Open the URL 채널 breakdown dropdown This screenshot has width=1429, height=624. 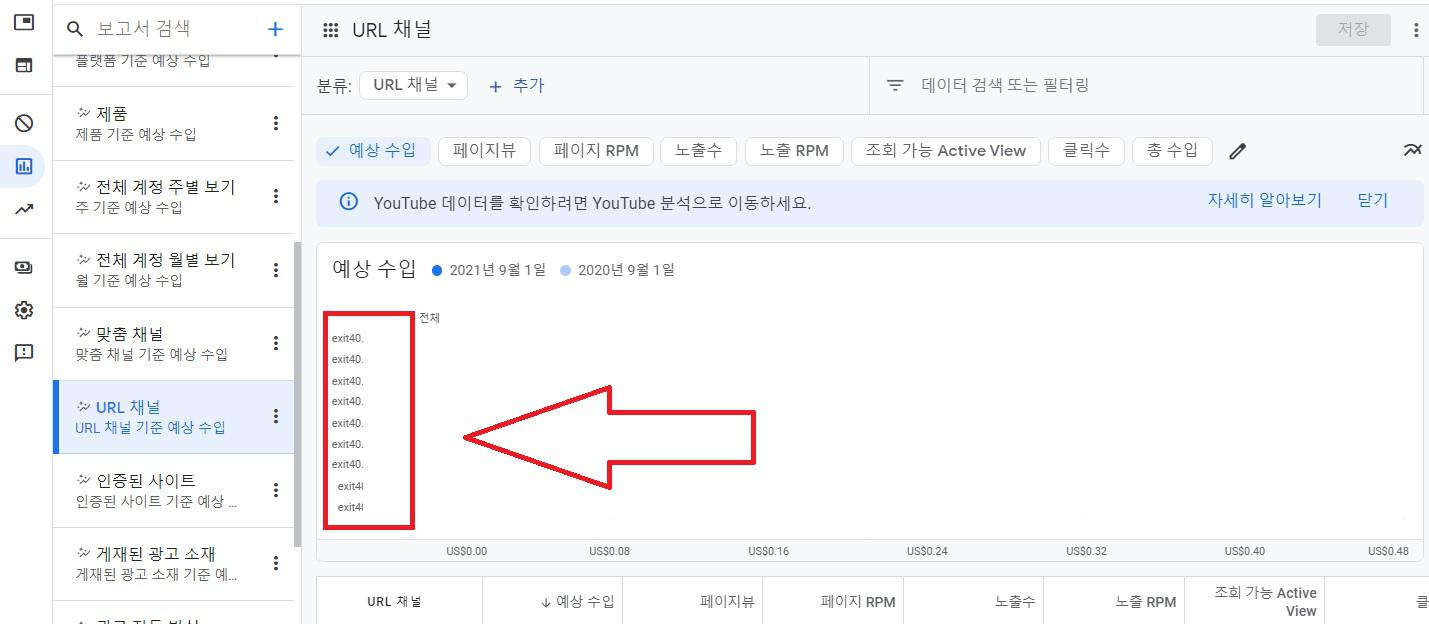click(414, 85)
